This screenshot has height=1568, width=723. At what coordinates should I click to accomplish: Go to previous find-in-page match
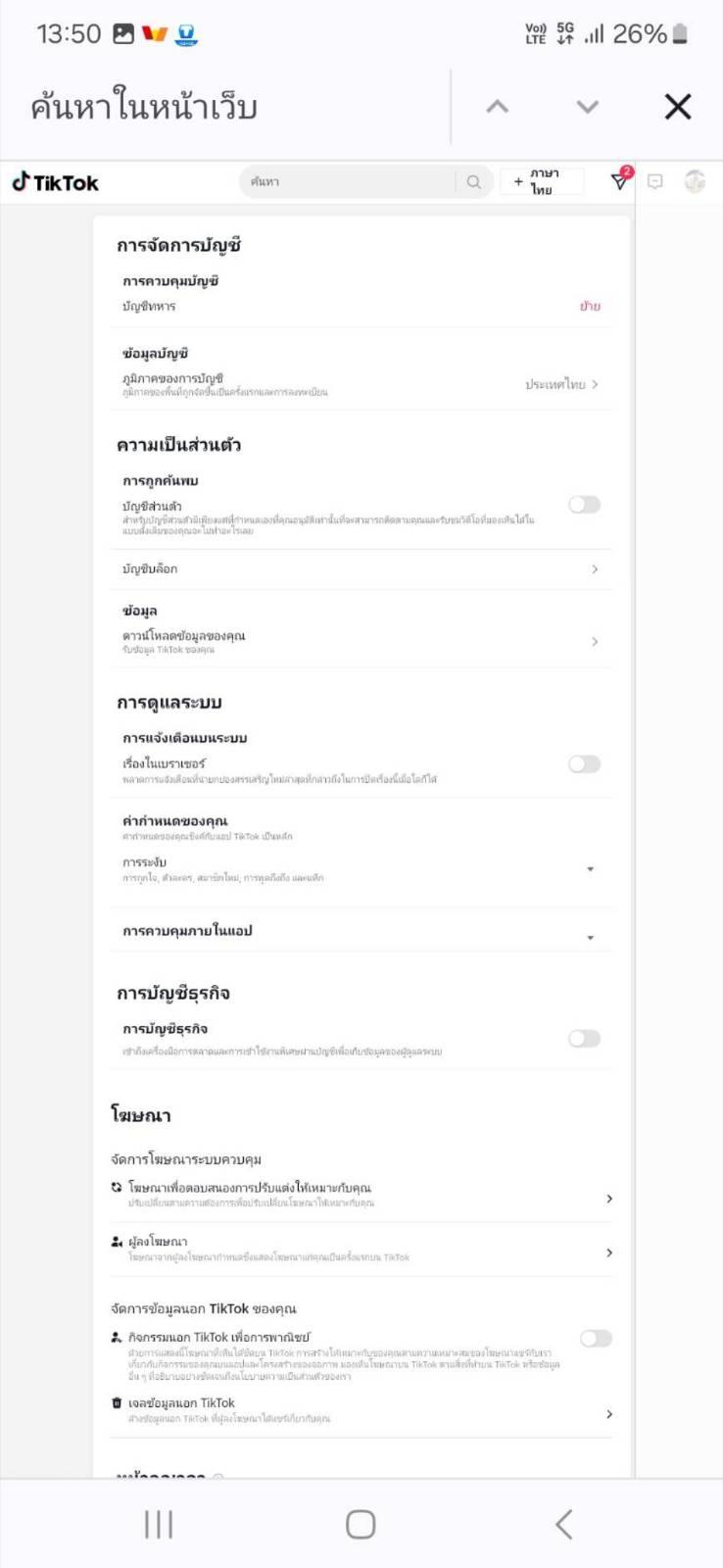[498, 107]
